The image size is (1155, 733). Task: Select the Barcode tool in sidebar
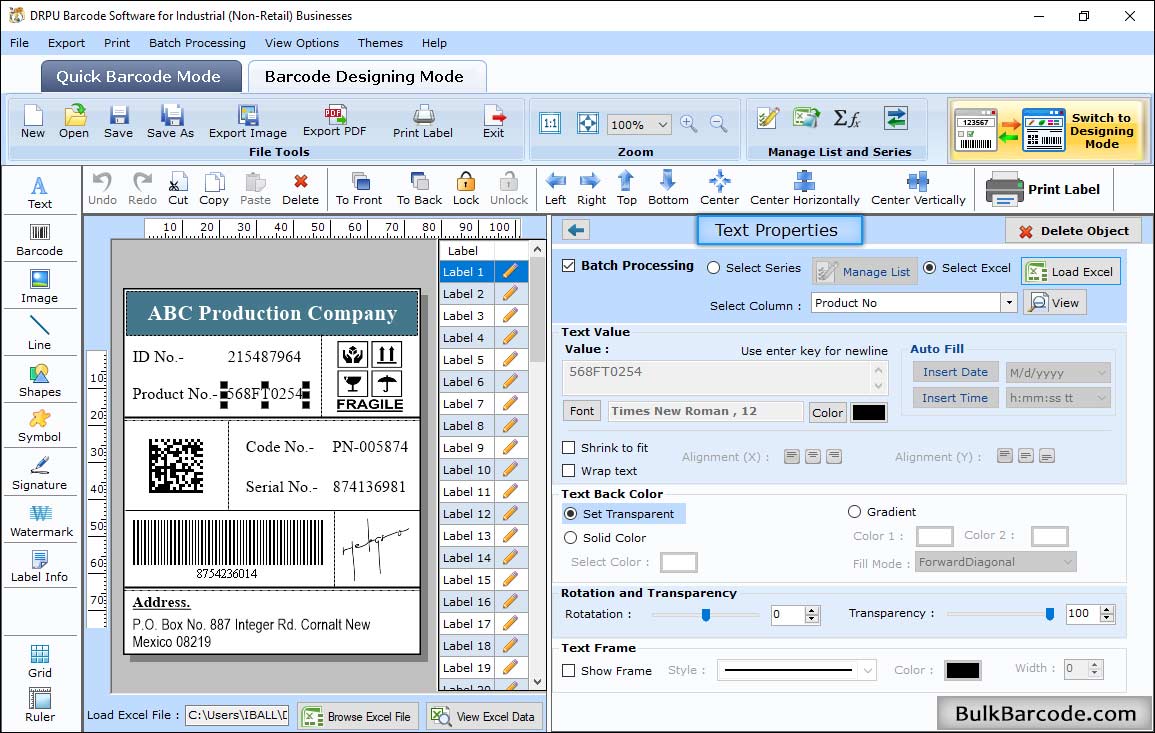pyautogui.click(x=40, y=240)
